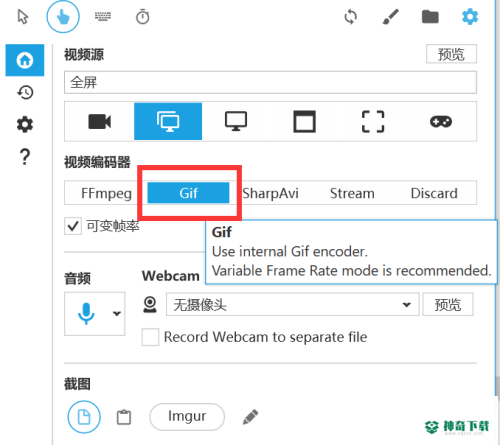
Task: Switch to the FFmpeg encoder tab
Action: (106, 193)
